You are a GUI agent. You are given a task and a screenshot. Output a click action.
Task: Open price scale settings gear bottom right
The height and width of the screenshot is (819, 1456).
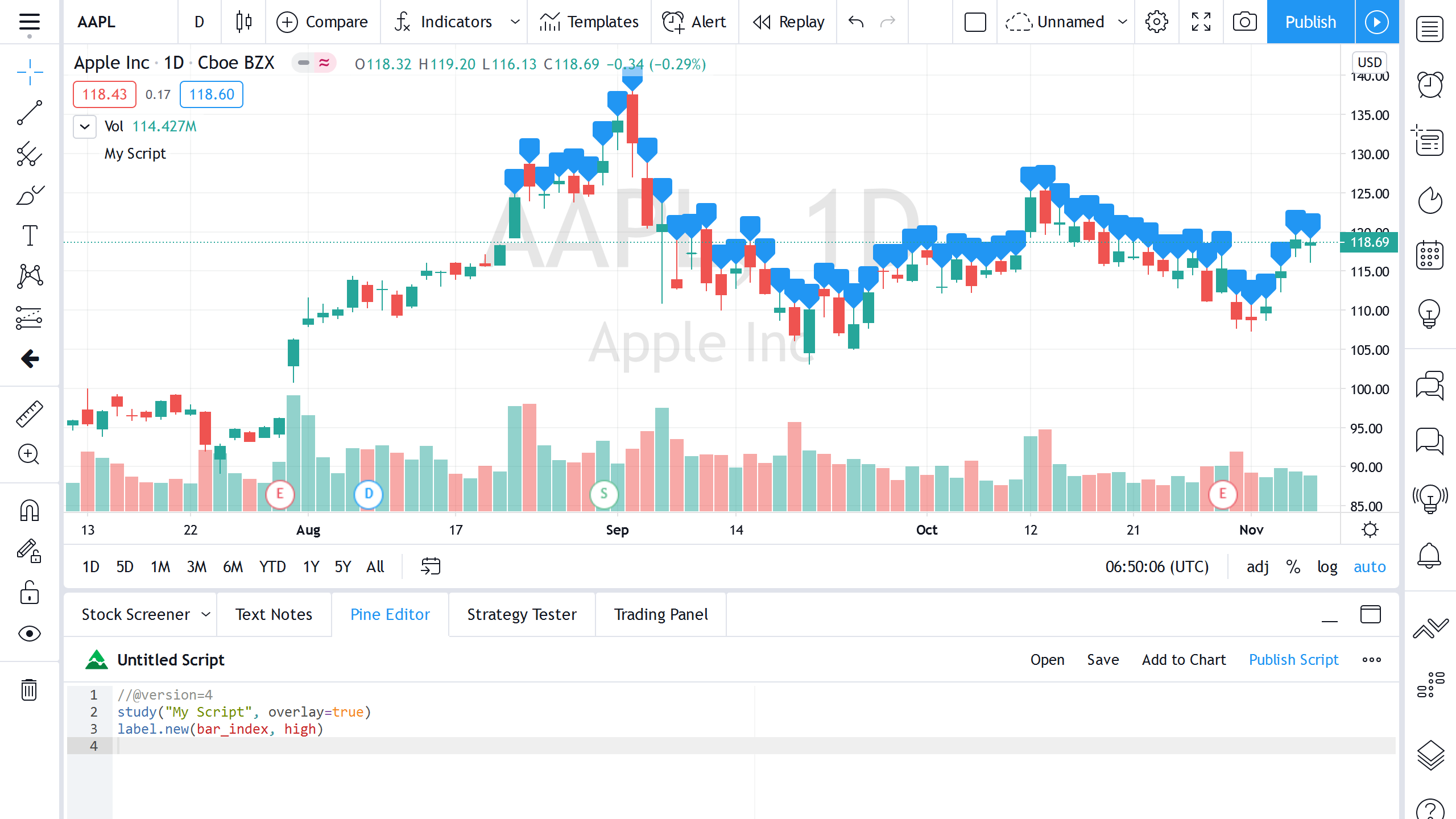tap(1371, 530)
